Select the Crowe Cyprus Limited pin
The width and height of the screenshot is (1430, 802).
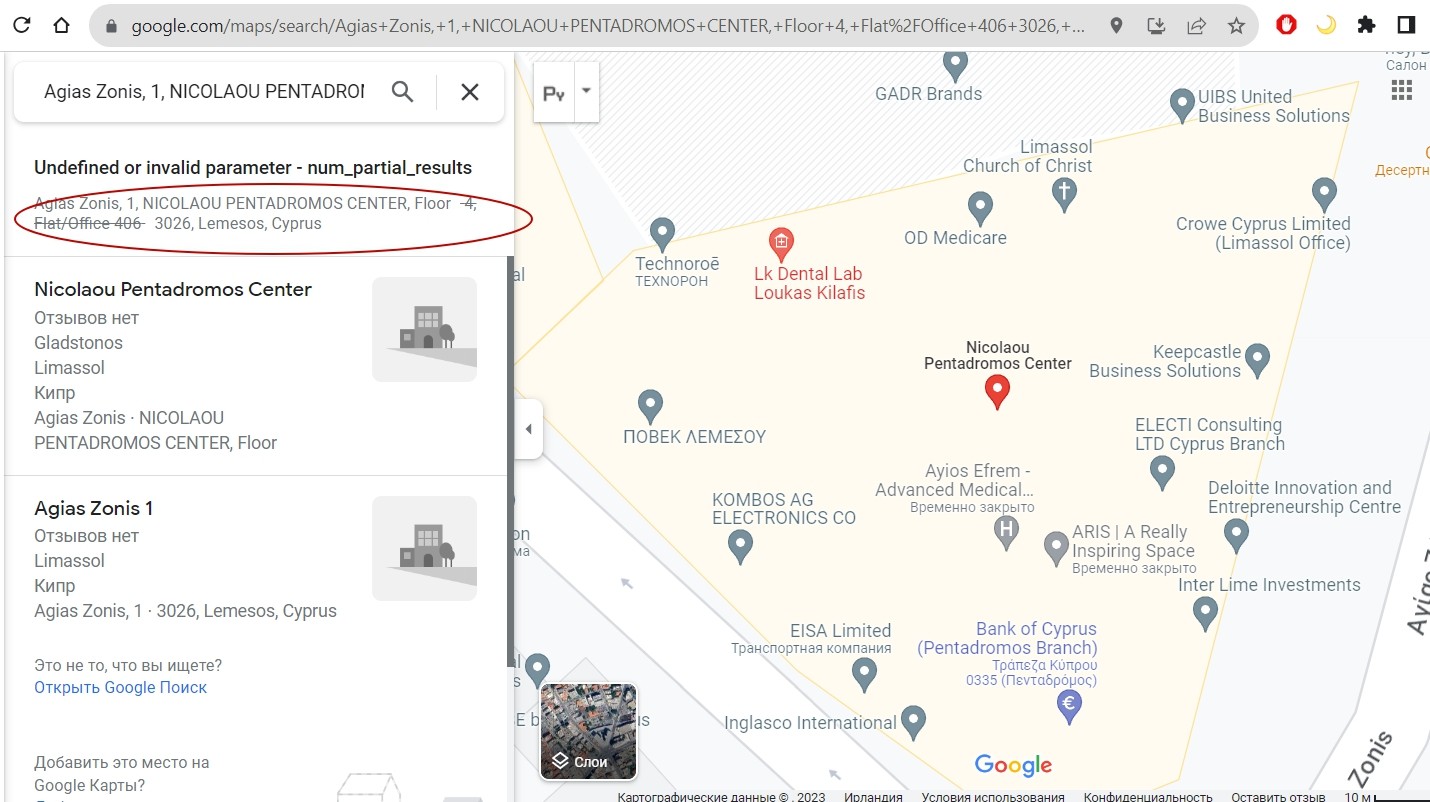pos(1324,194)
